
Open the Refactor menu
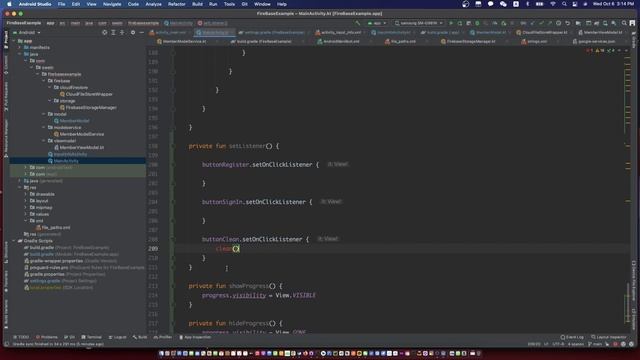(177, 4)
